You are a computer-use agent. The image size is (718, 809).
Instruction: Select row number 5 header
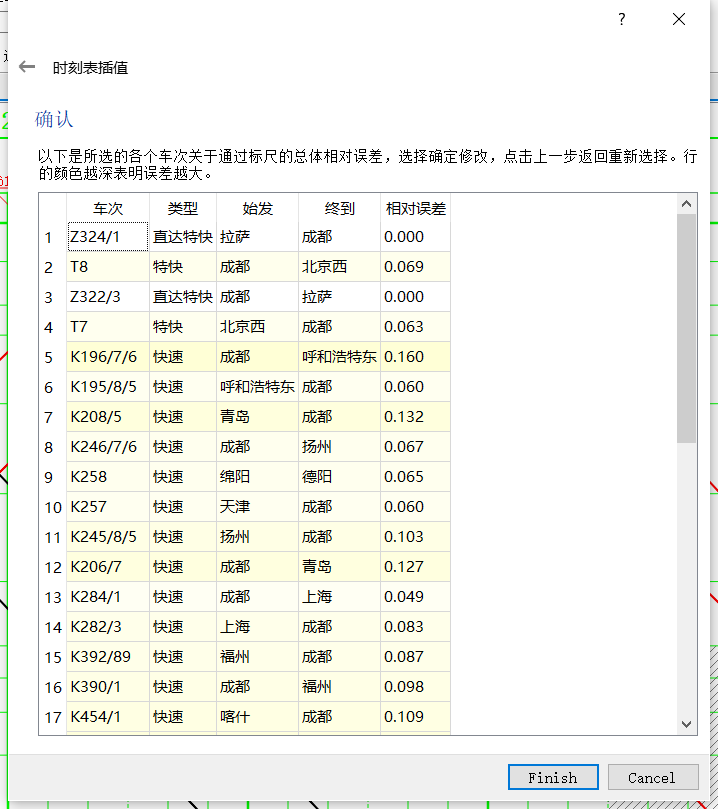click(53, 357)
